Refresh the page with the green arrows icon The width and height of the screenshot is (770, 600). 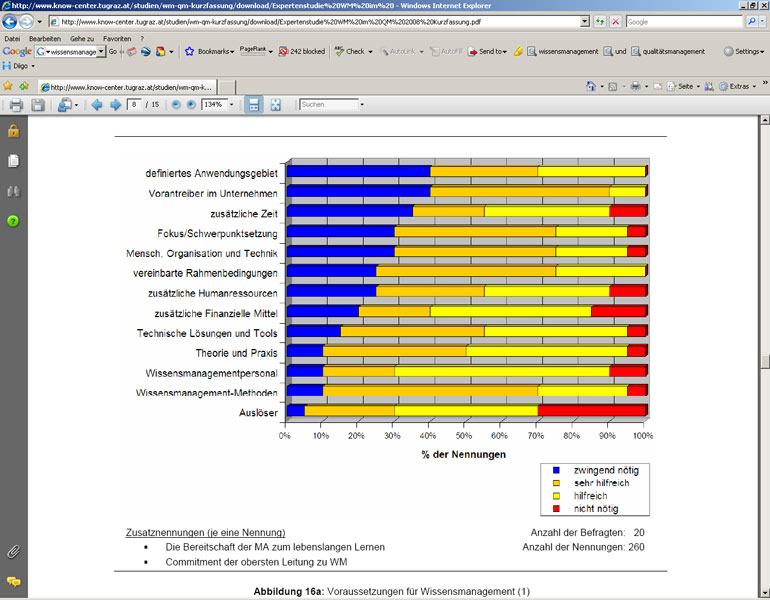[600, 22]
